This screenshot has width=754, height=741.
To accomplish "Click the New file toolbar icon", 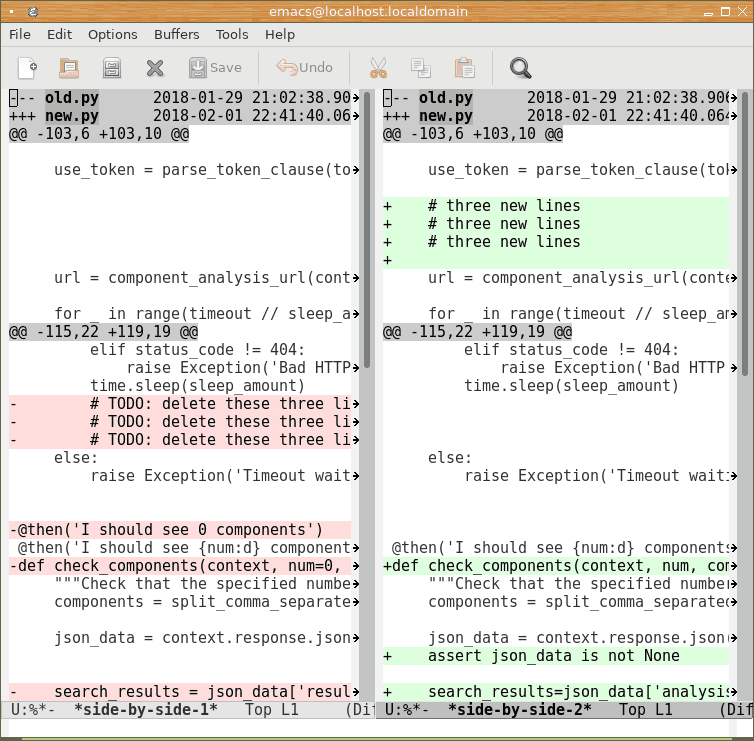I will 27,68.
